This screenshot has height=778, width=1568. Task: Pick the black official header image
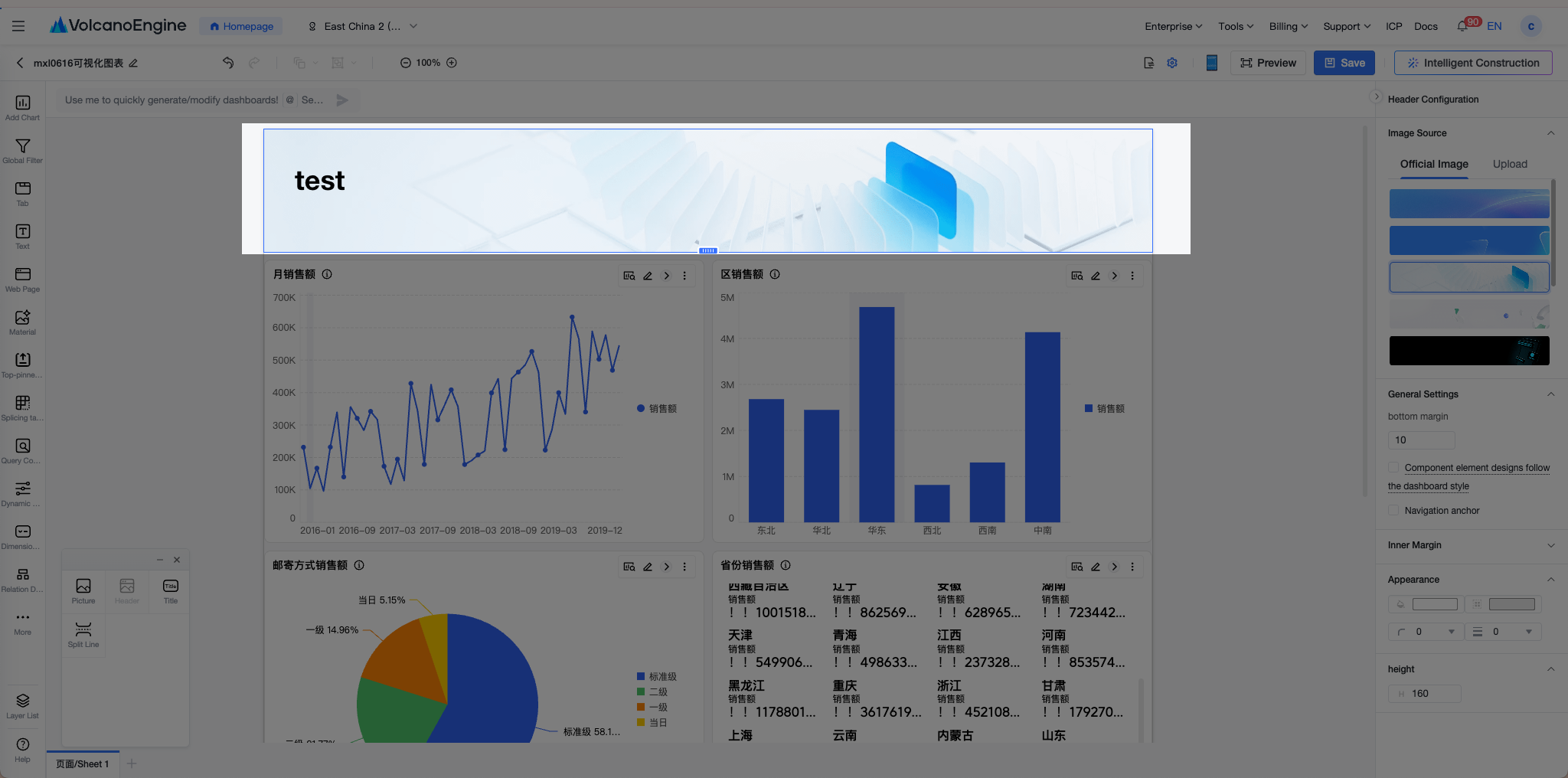click(x=1469, y=351)
